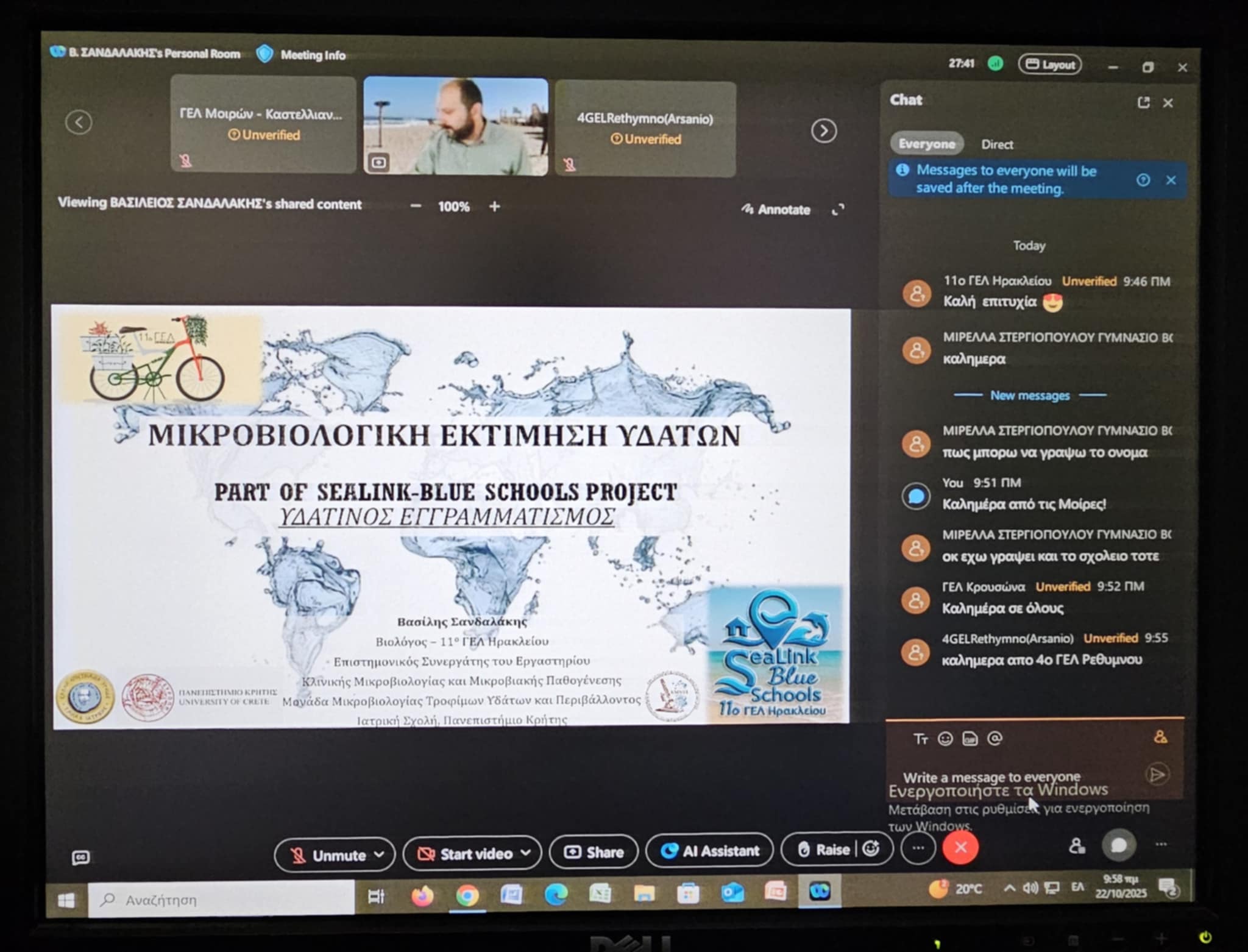The height and width of the screenshot is (952, 1248).
Task: Select the Everyone chat tab
Action: [926, 144]
